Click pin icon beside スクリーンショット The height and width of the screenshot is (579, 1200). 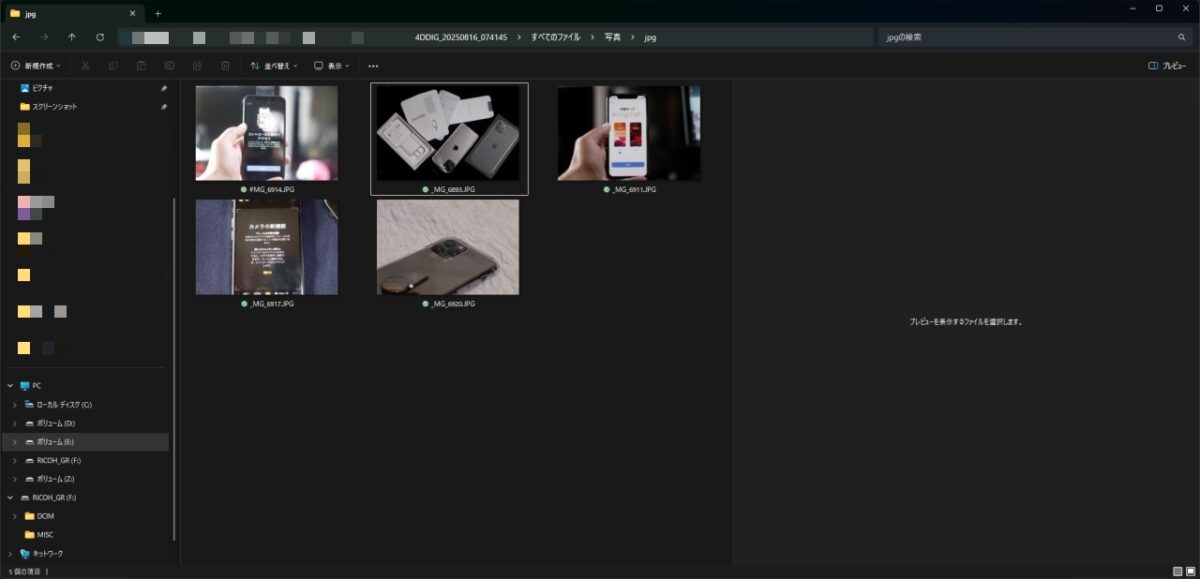pos(164,106)
